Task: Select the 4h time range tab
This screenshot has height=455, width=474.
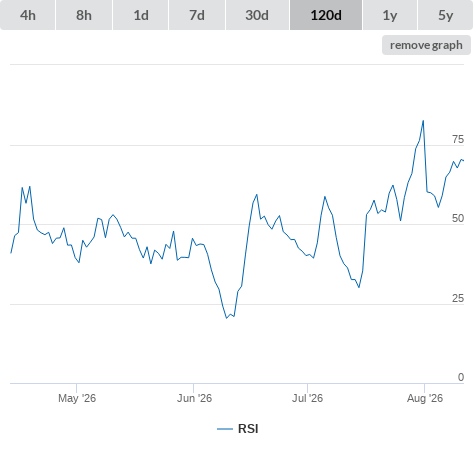Action: pos(28,15)
